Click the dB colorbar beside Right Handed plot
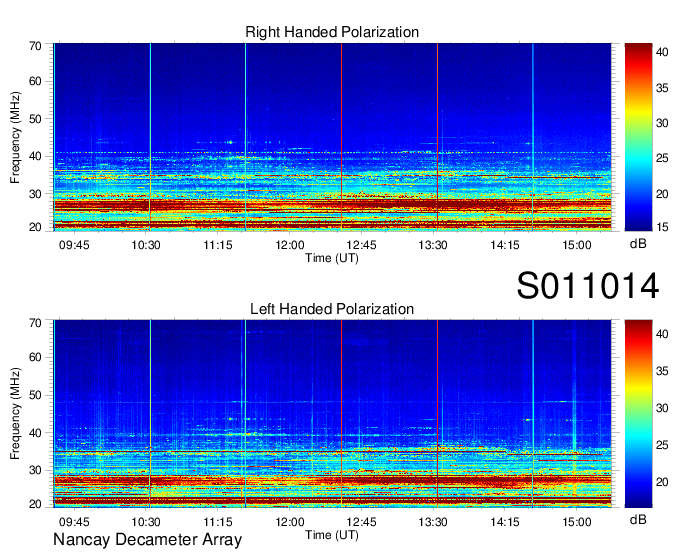The image size is (680, 552). click(638, 137)
